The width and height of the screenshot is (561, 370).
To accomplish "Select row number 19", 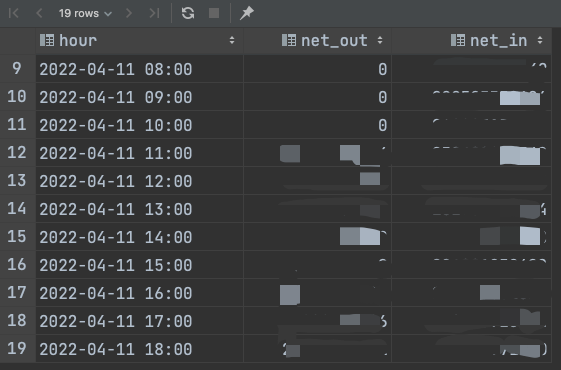I will 17,349.
